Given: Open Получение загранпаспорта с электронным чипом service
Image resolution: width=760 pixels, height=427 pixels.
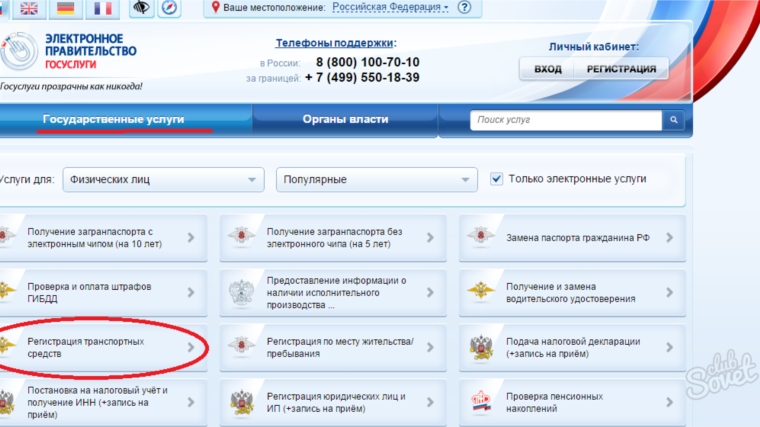Looking at the screenshot, I should [x=103, y=237].
